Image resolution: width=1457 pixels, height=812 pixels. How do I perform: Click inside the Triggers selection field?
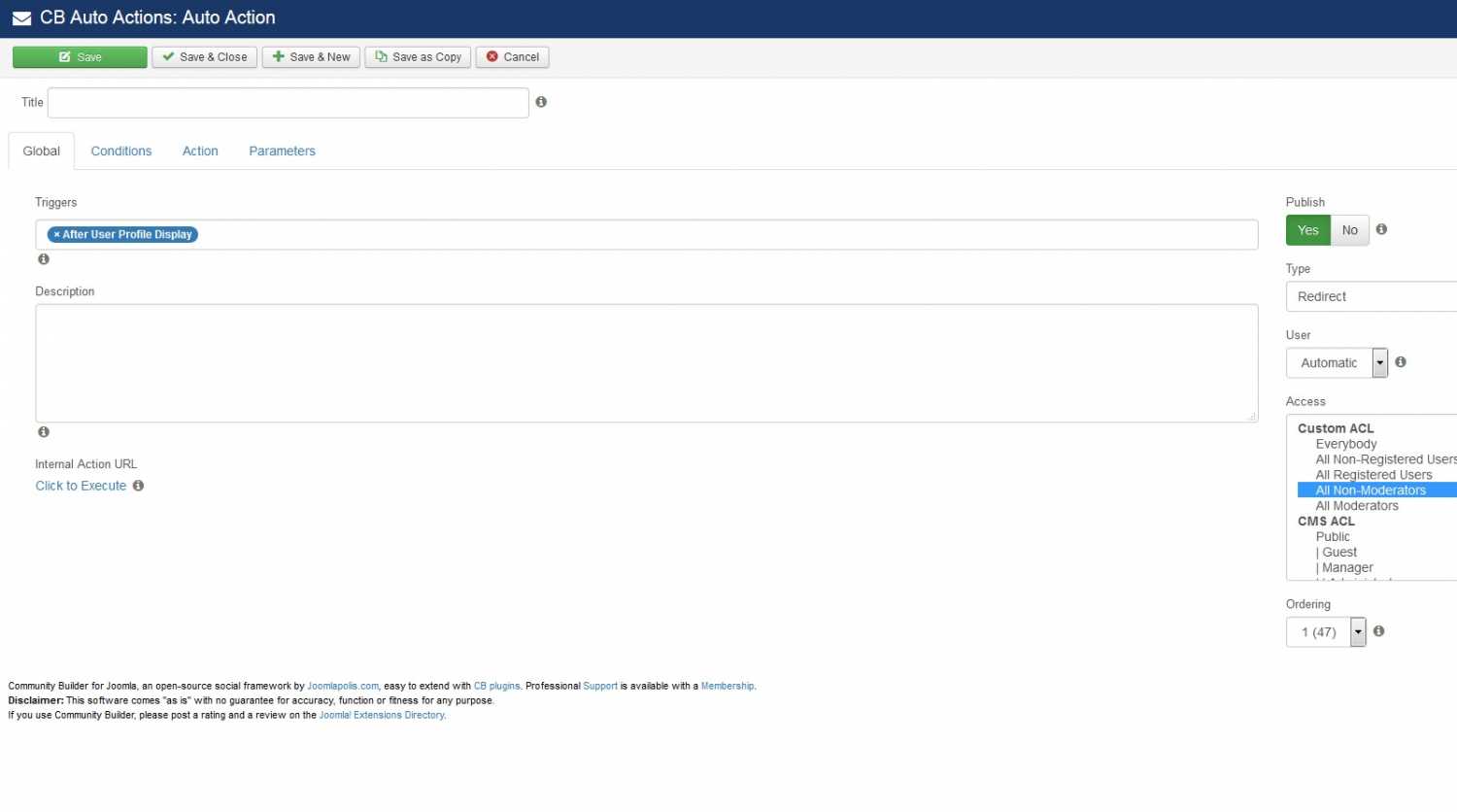pyautogui.click(x=647, y=234)
